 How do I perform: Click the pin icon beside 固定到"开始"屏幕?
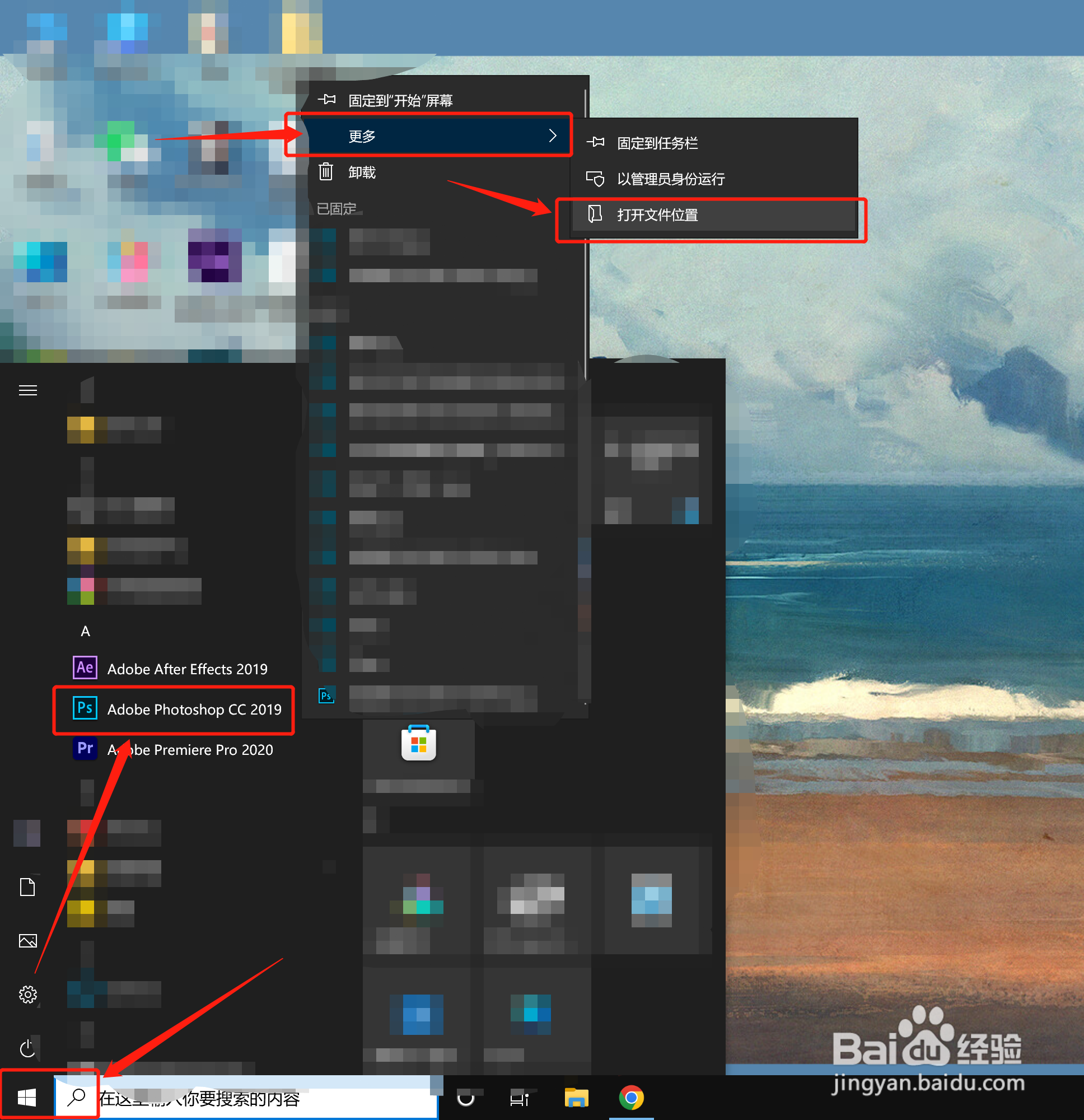[326, 100]
